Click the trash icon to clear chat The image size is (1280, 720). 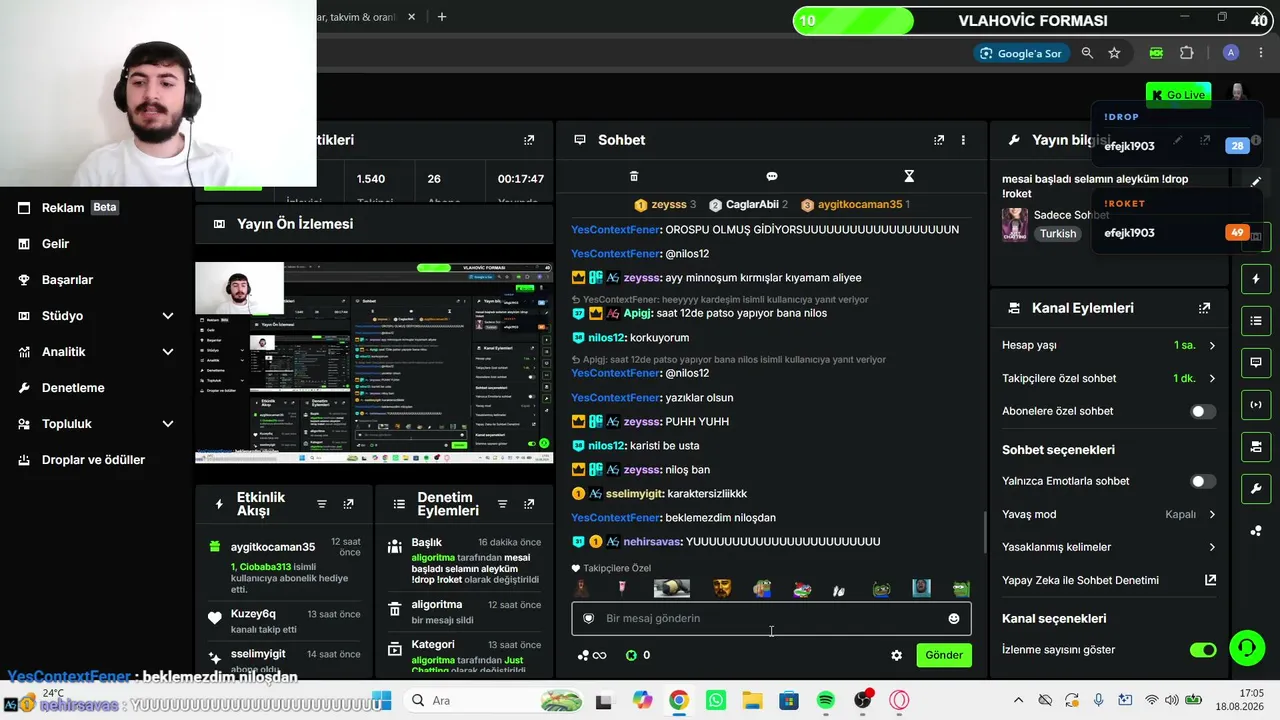click(633, 176)
